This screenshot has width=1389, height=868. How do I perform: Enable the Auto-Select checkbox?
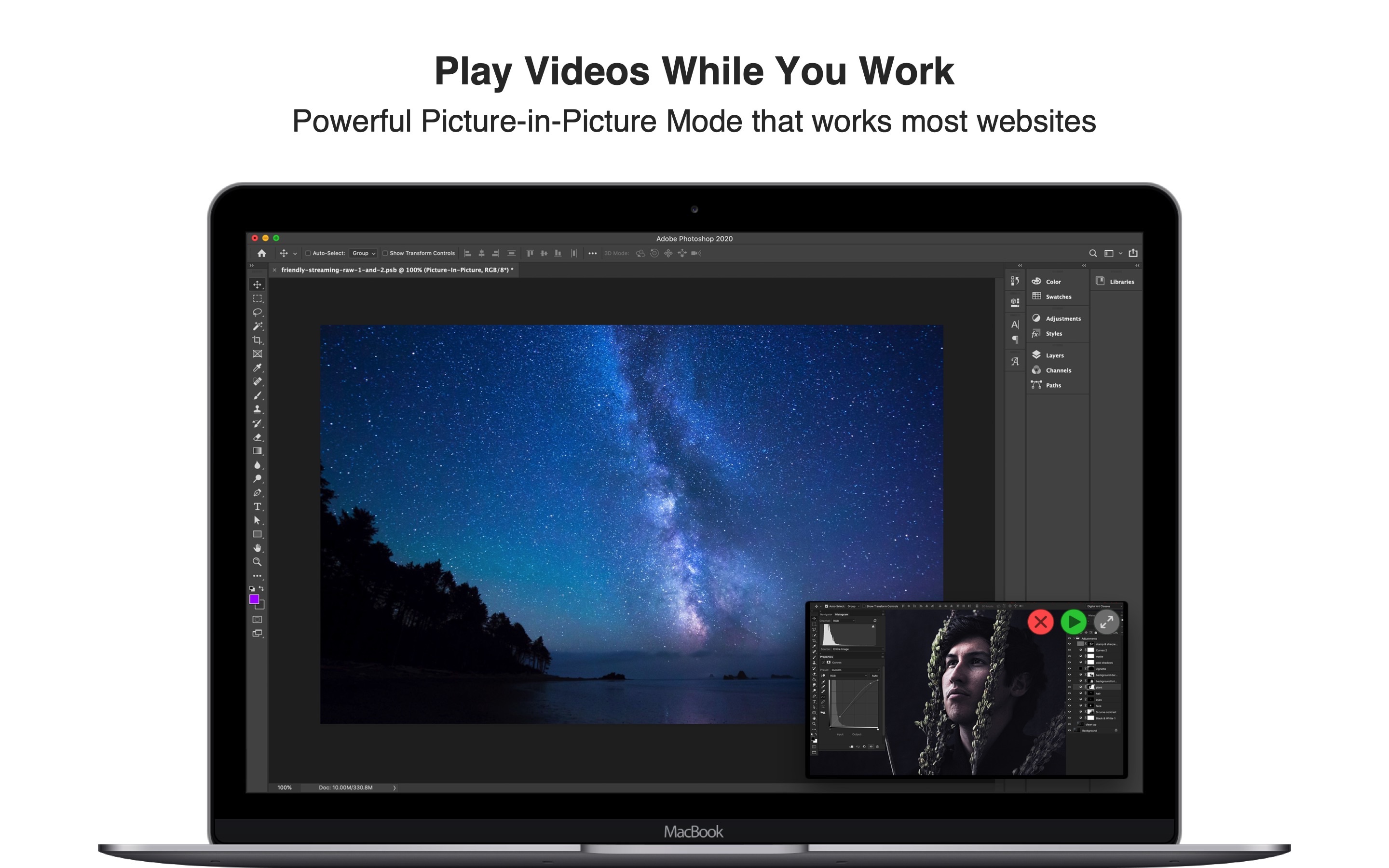(308, 253)
